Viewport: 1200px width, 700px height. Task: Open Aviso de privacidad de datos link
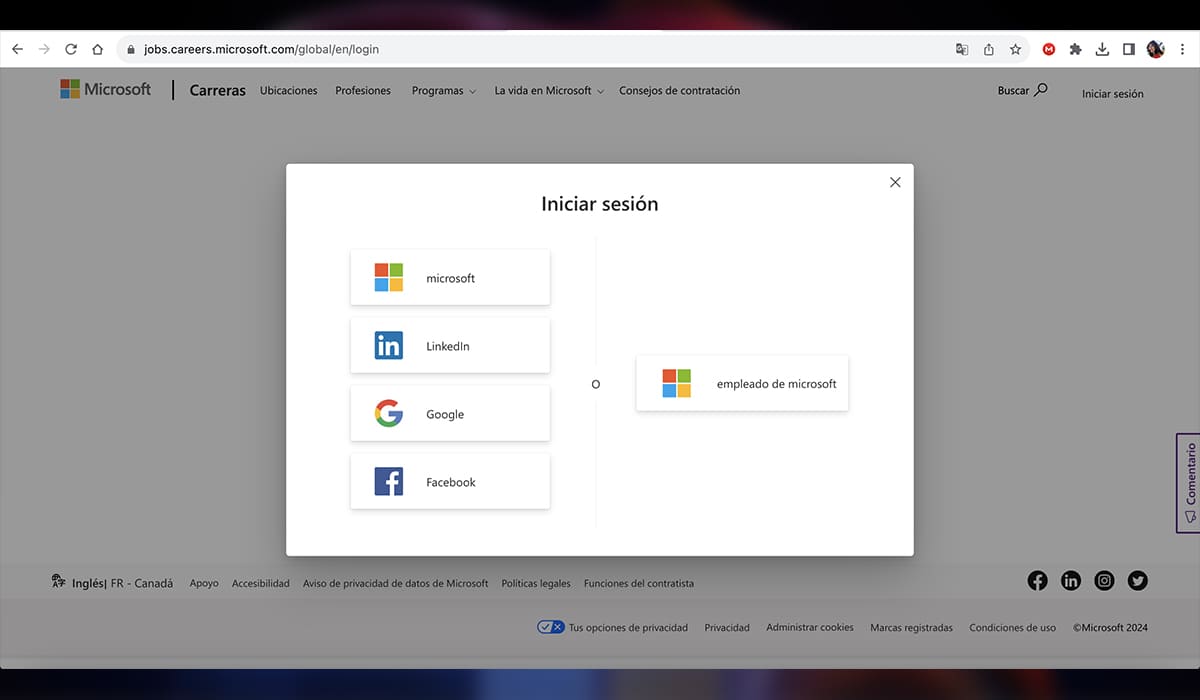pos(396,583)
